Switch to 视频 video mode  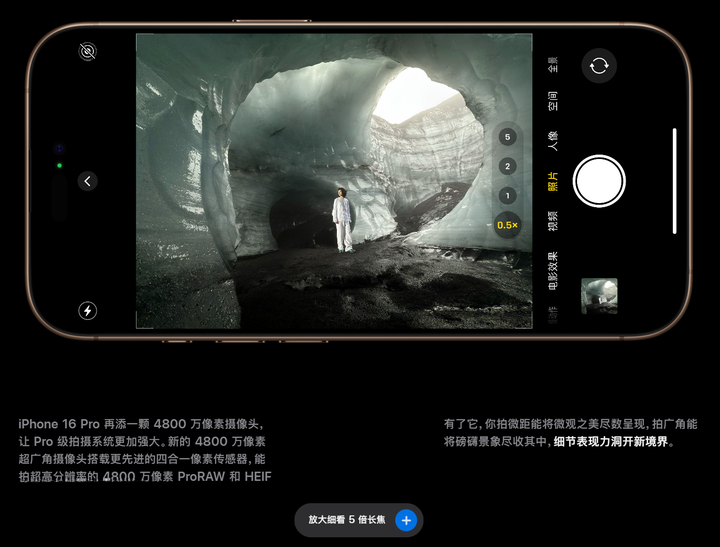point(553,220)
